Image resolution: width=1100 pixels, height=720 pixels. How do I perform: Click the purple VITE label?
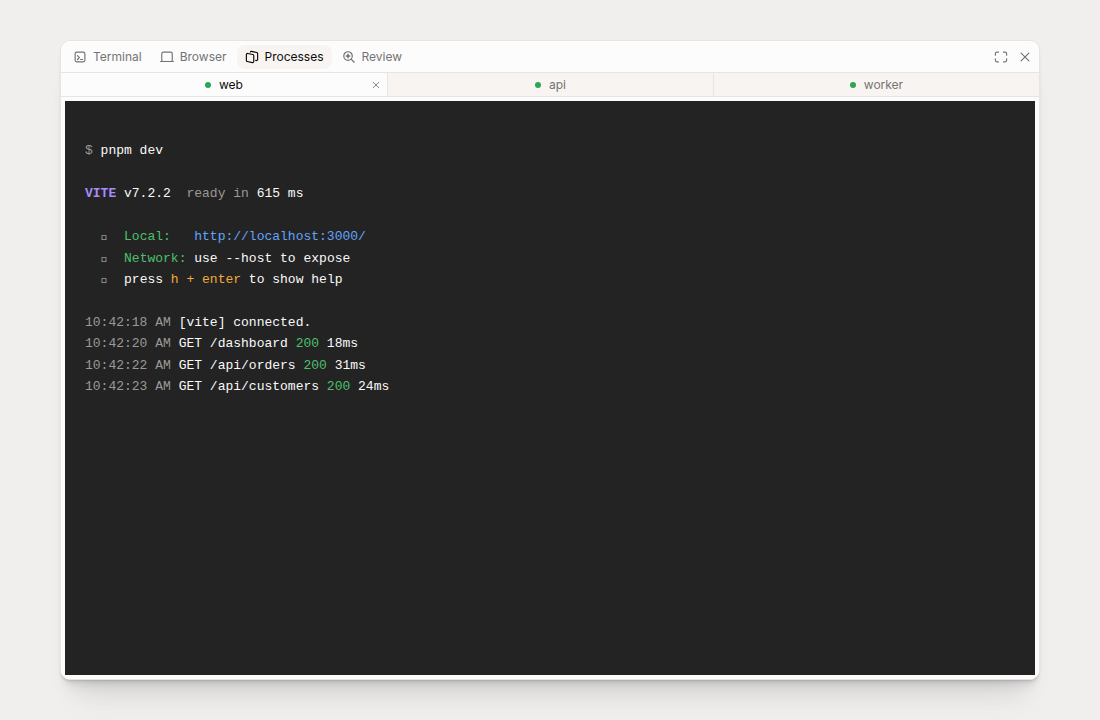[100, 193]
